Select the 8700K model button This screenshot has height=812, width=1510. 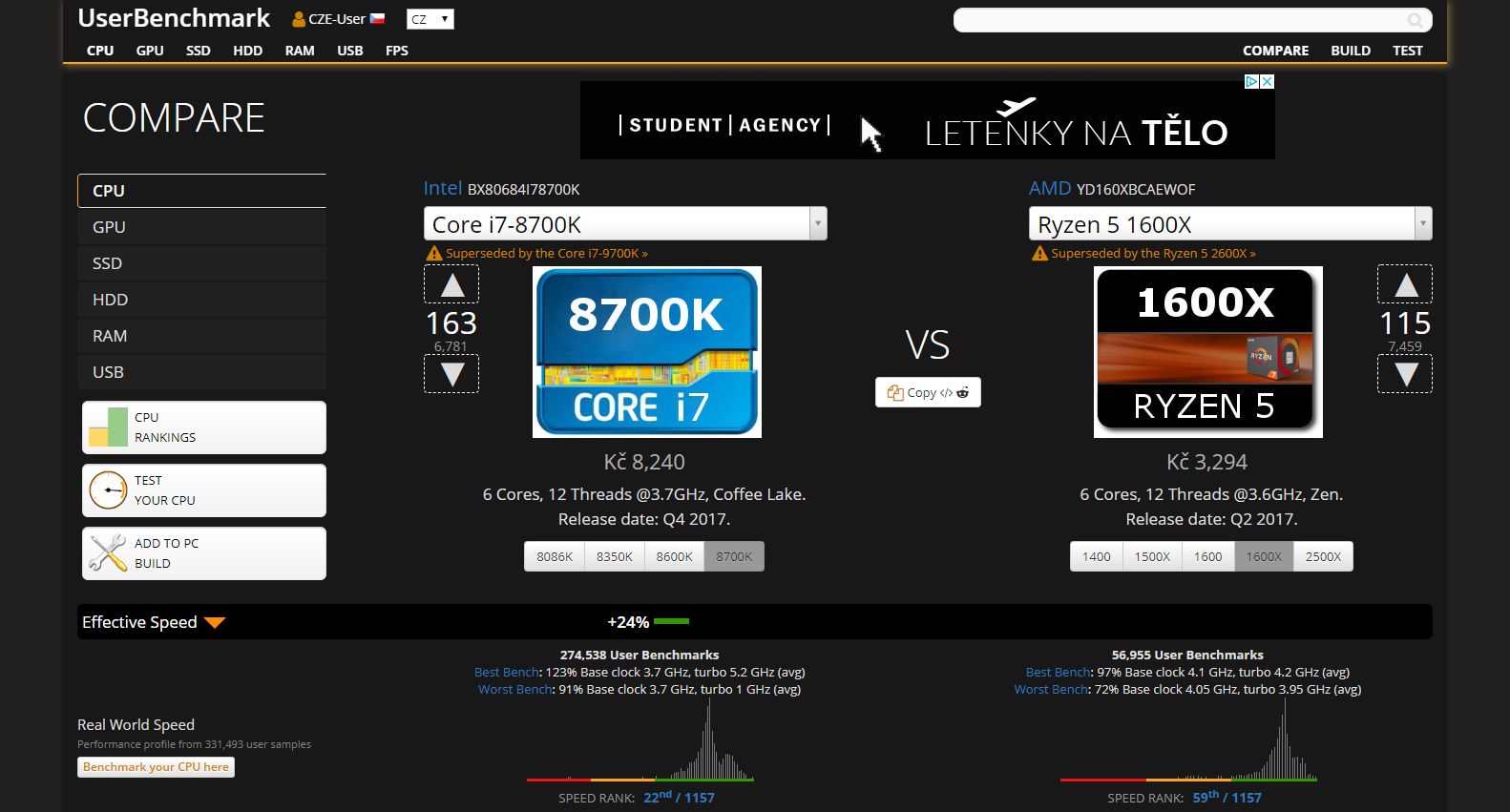click(734, 556)
